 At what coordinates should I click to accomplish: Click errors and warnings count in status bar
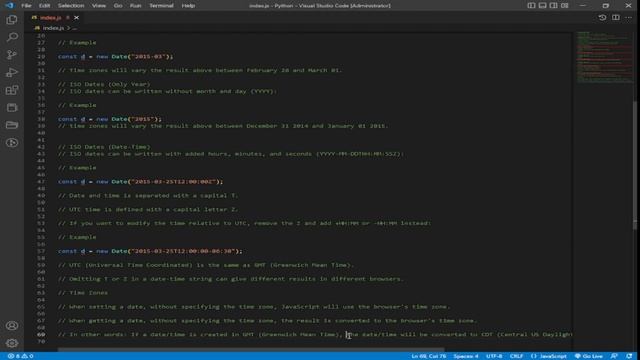click(x=20, y=356)
